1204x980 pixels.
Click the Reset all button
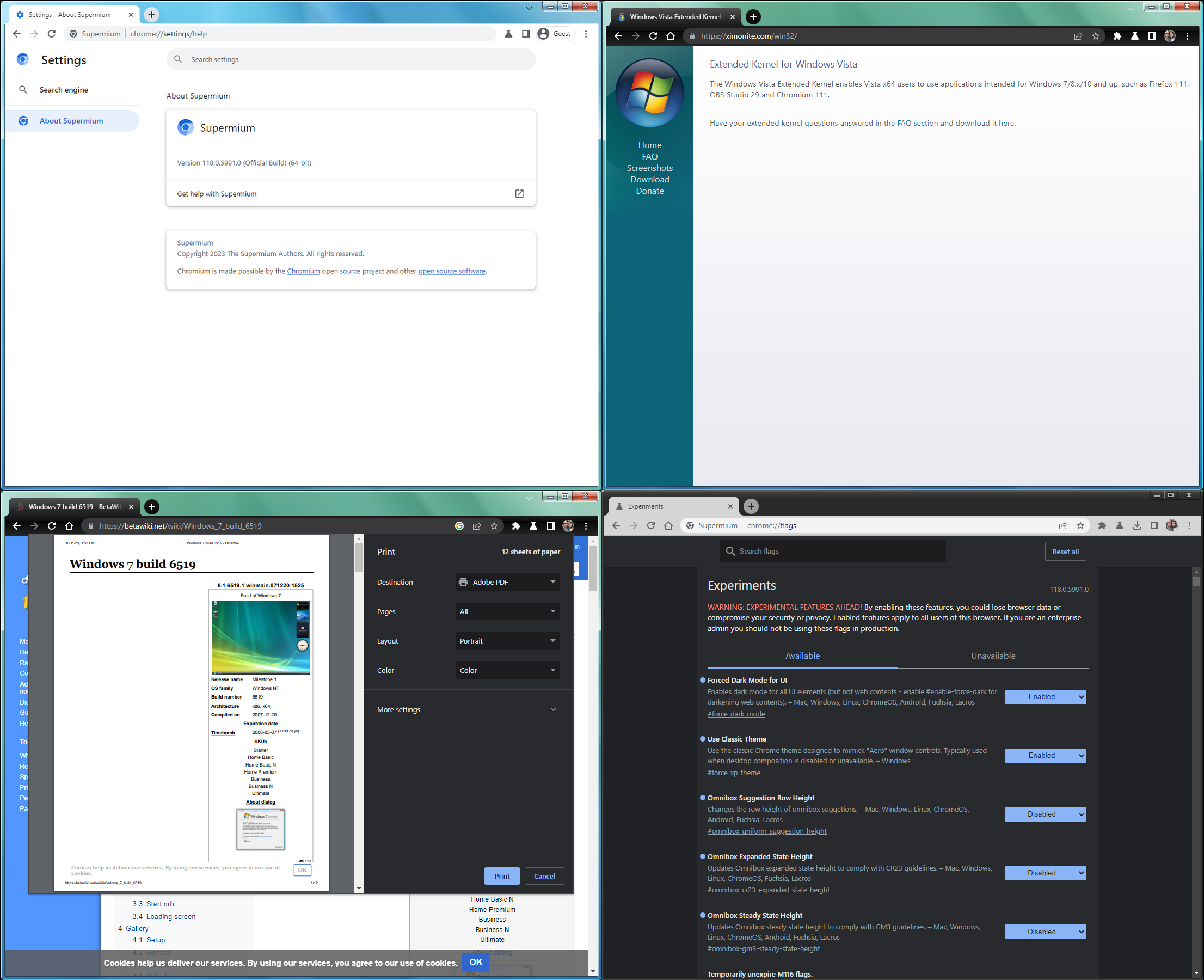point(1065,552)
